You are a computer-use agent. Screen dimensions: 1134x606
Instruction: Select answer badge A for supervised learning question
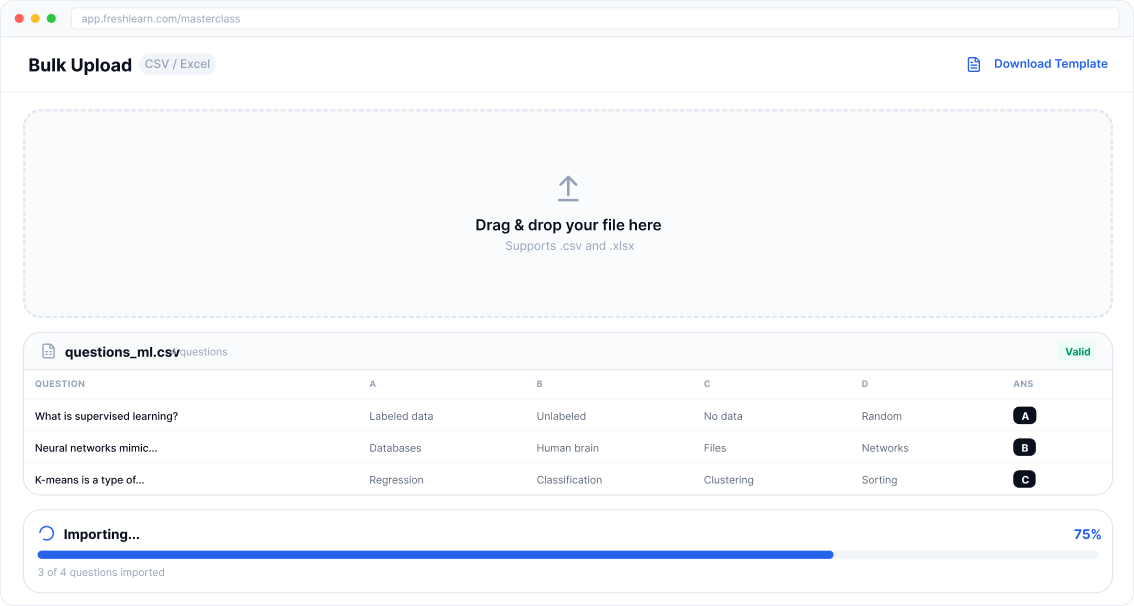(1024, 415)
